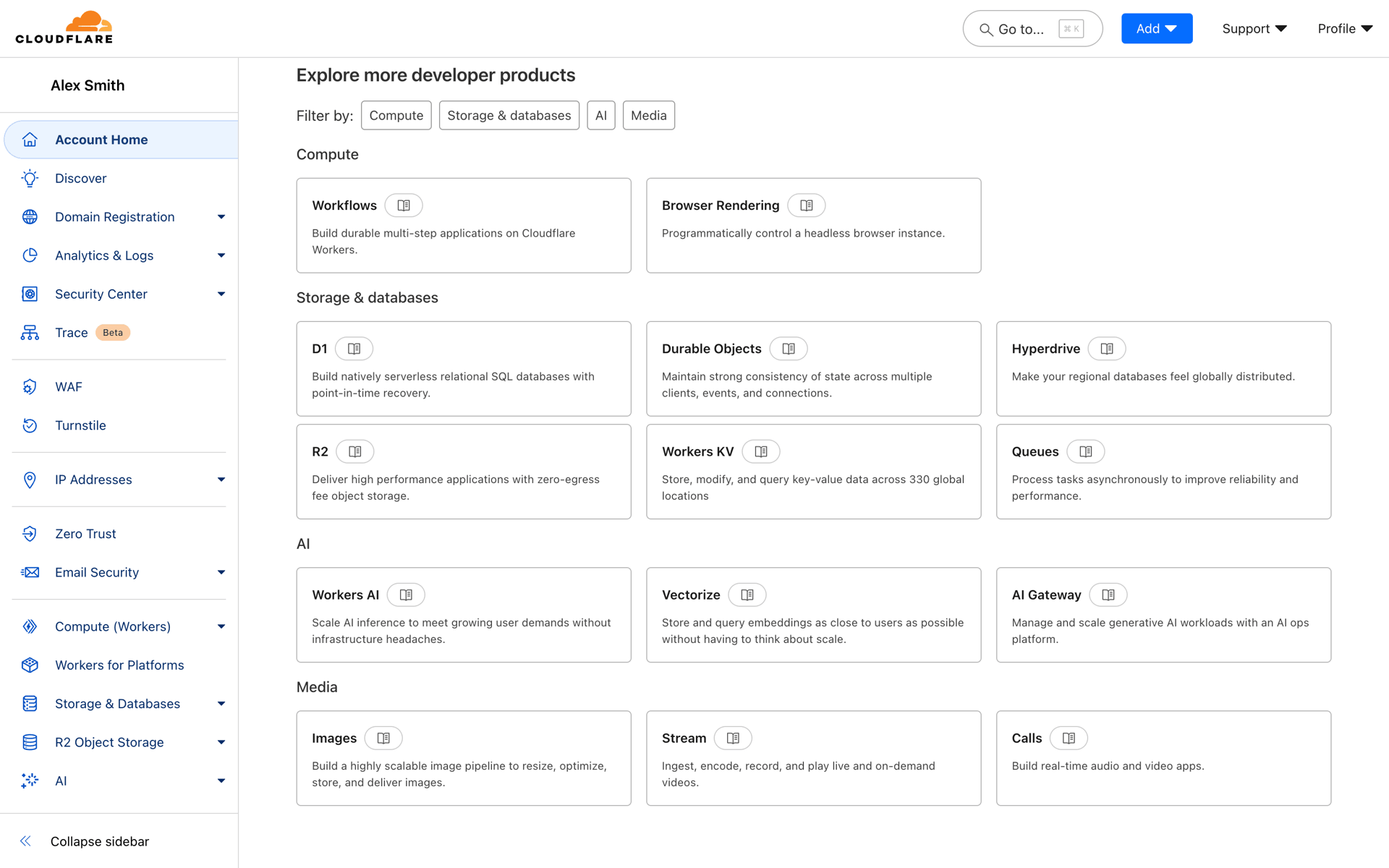Open Vectorize documentation icon
1389x868 pixels.
(x=747, y=595)
